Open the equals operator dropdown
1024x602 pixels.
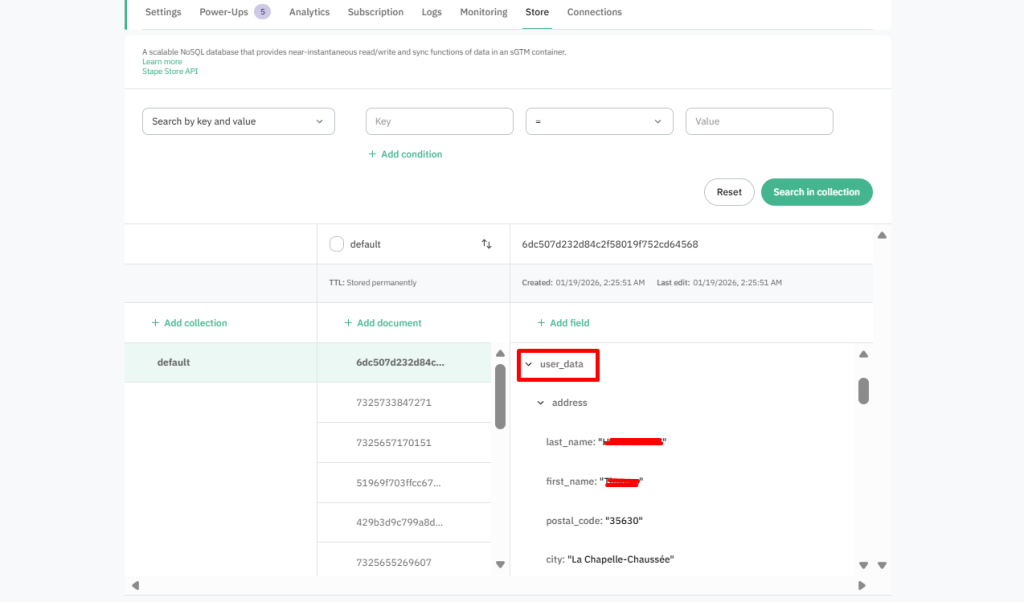599,122
